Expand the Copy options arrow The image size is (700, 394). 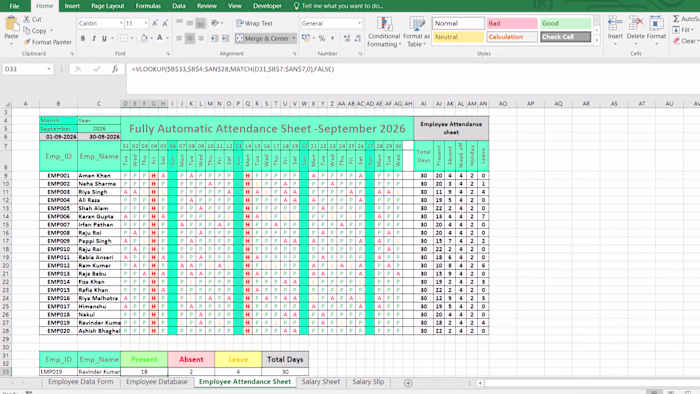pyautogui.click(x=51, y=31)
